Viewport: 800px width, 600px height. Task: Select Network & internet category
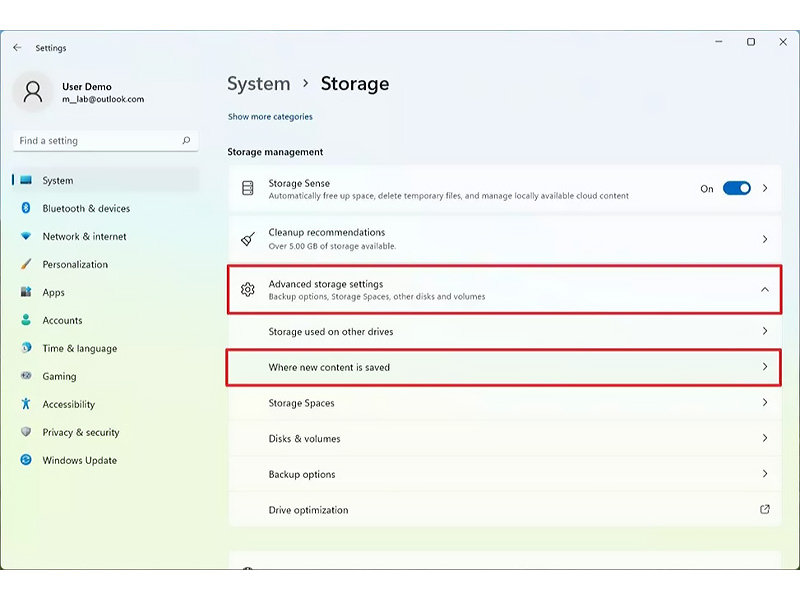click(105, 236)
